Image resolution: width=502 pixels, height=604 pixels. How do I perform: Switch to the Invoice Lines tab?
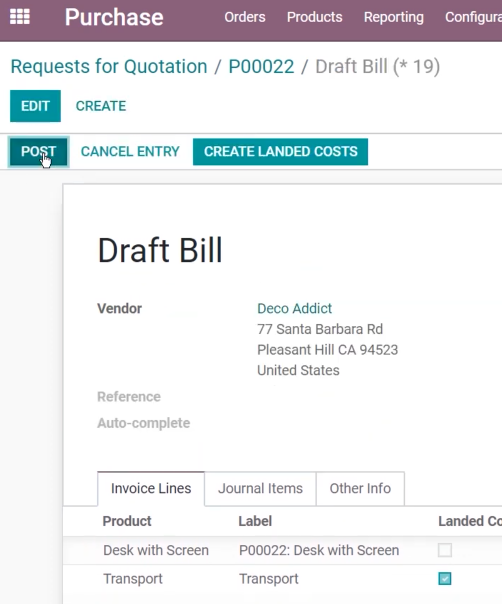tap(151, 488)
